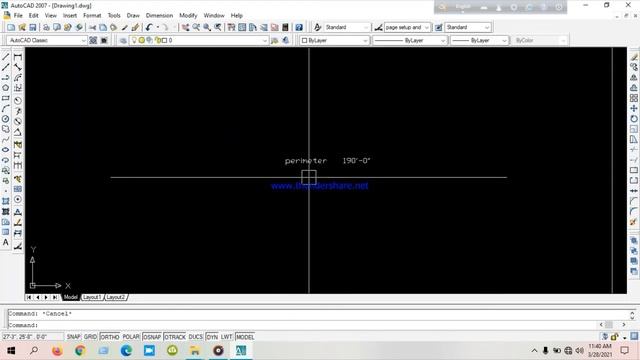Select the Polygon draw tool
Screen dimensions: 640x360
point(6,88)
